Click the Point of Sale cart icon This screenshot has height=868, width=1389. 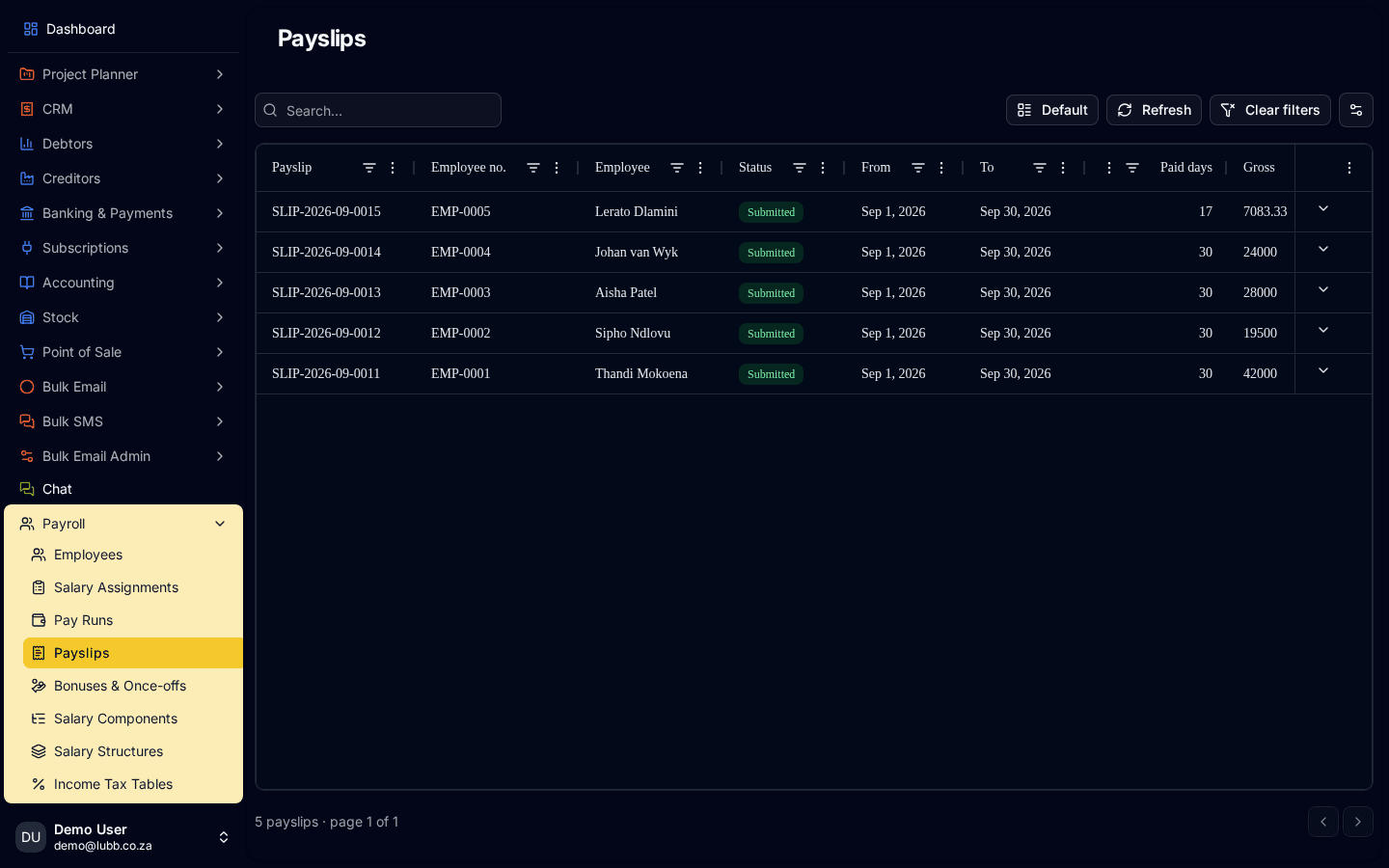pyautogui.click(x=27, y=352)
